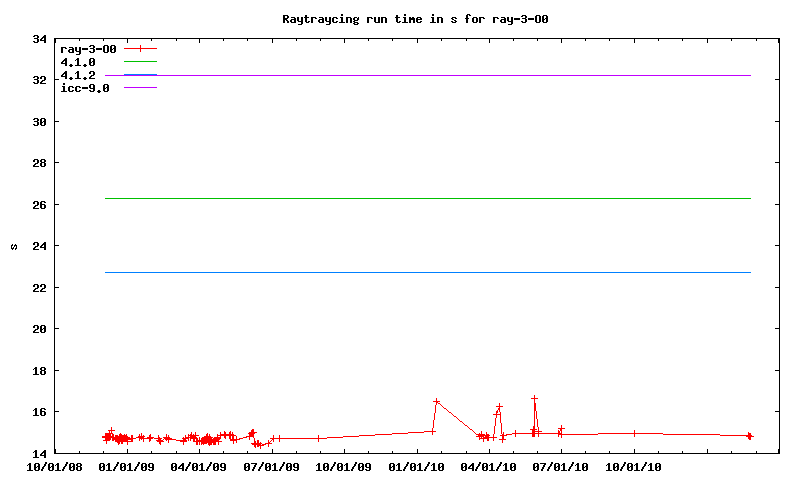Select the 4.1.0 legend label text
This screenshot has width=800, height=480.
78,62
